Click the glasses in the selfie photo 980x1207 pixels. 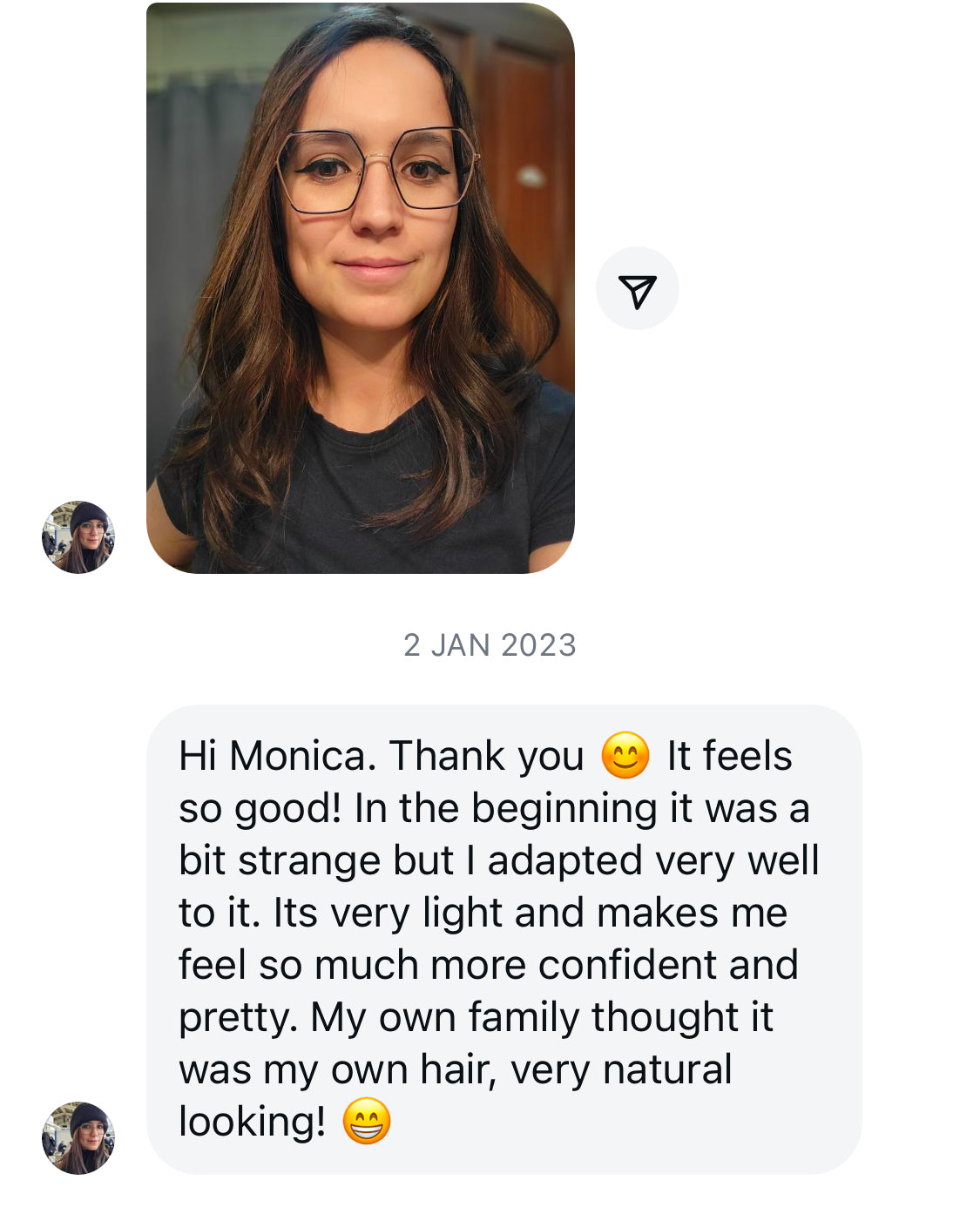coord(376,170)
